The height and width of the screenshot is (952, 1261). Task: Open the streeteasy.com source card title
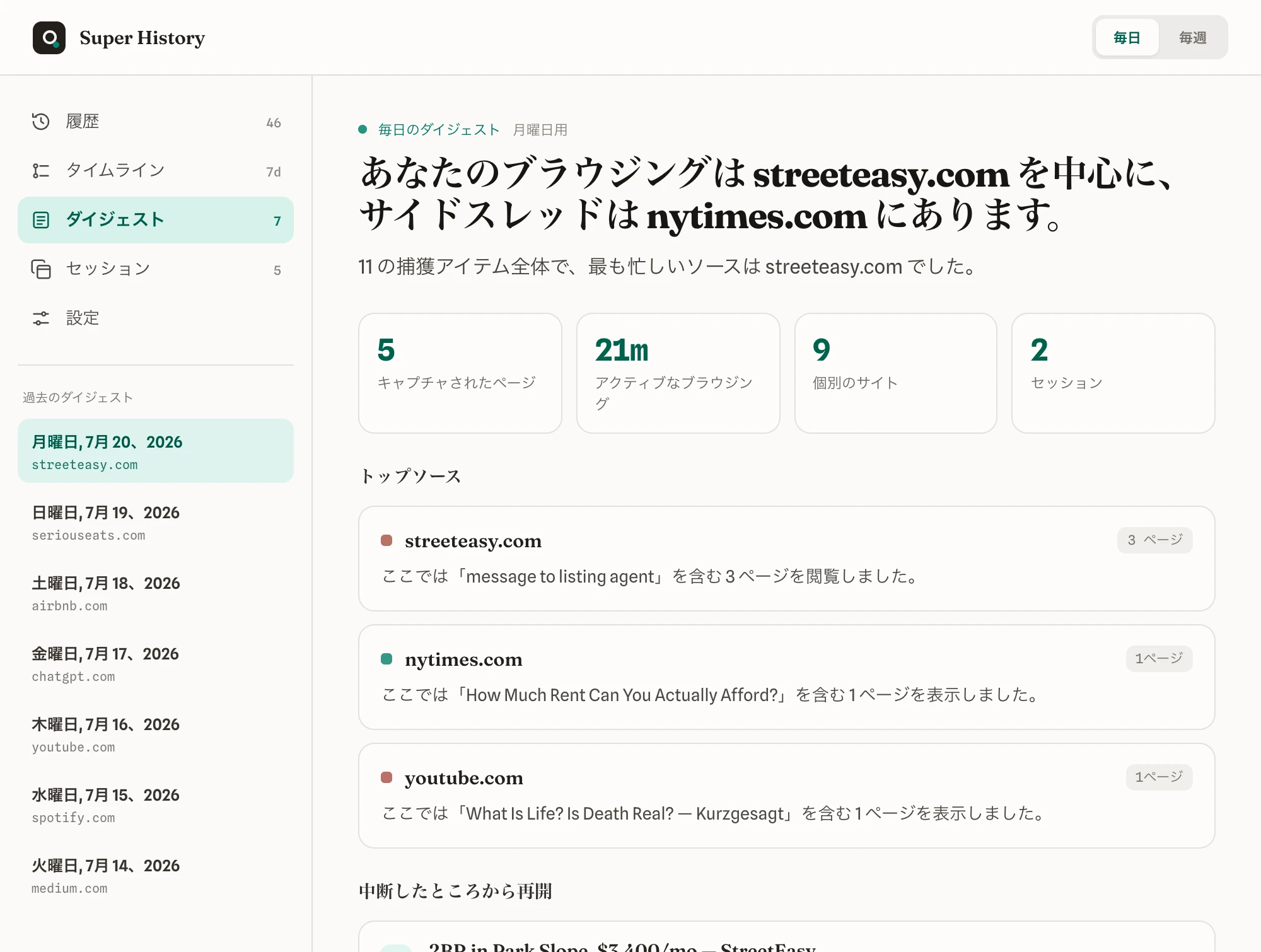pyautogui.click(x=473, y=541)
